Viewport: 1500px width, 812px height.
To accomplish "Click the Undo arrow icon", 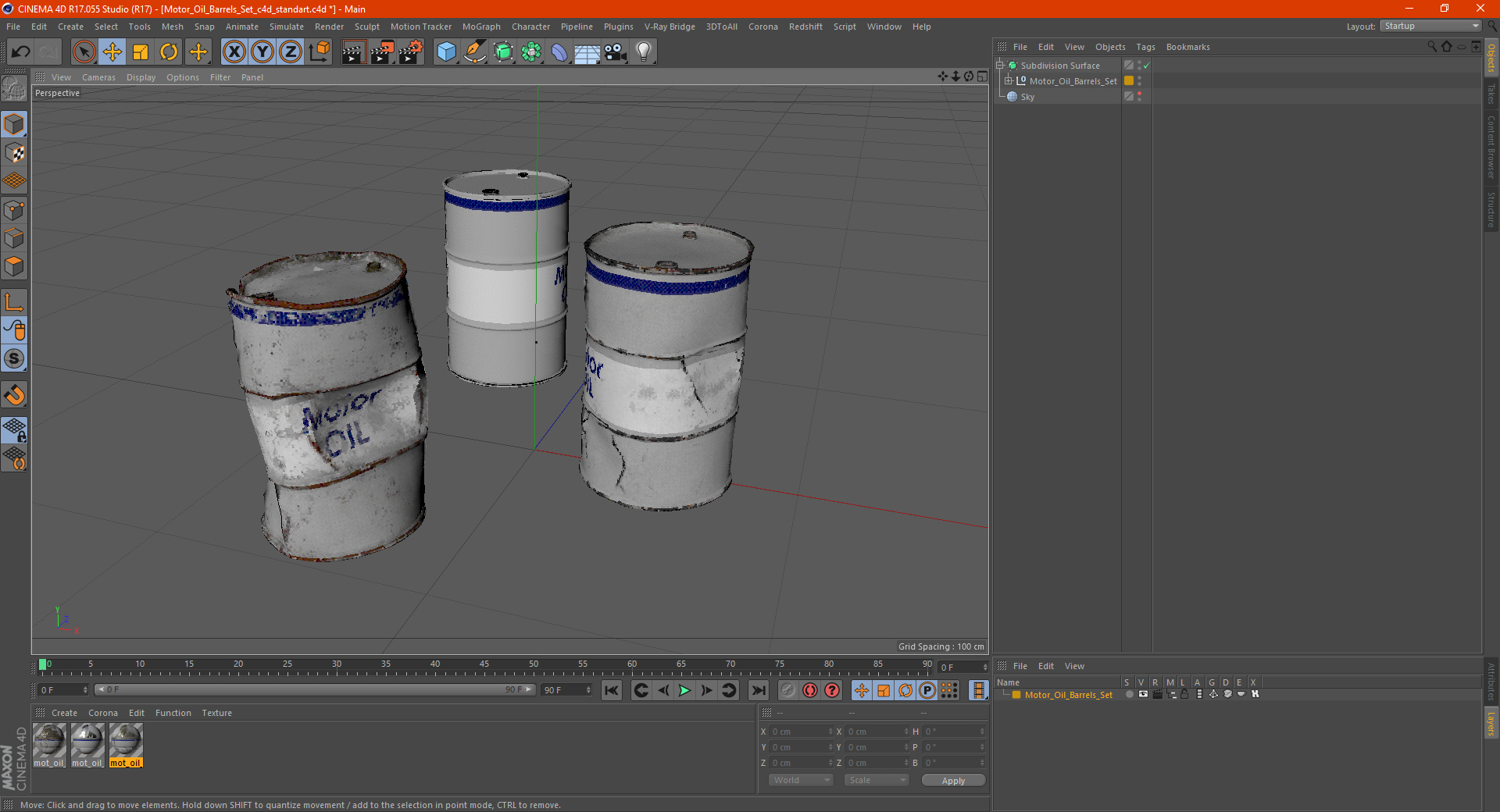I will pyautogui.click(x=20, y=52).
